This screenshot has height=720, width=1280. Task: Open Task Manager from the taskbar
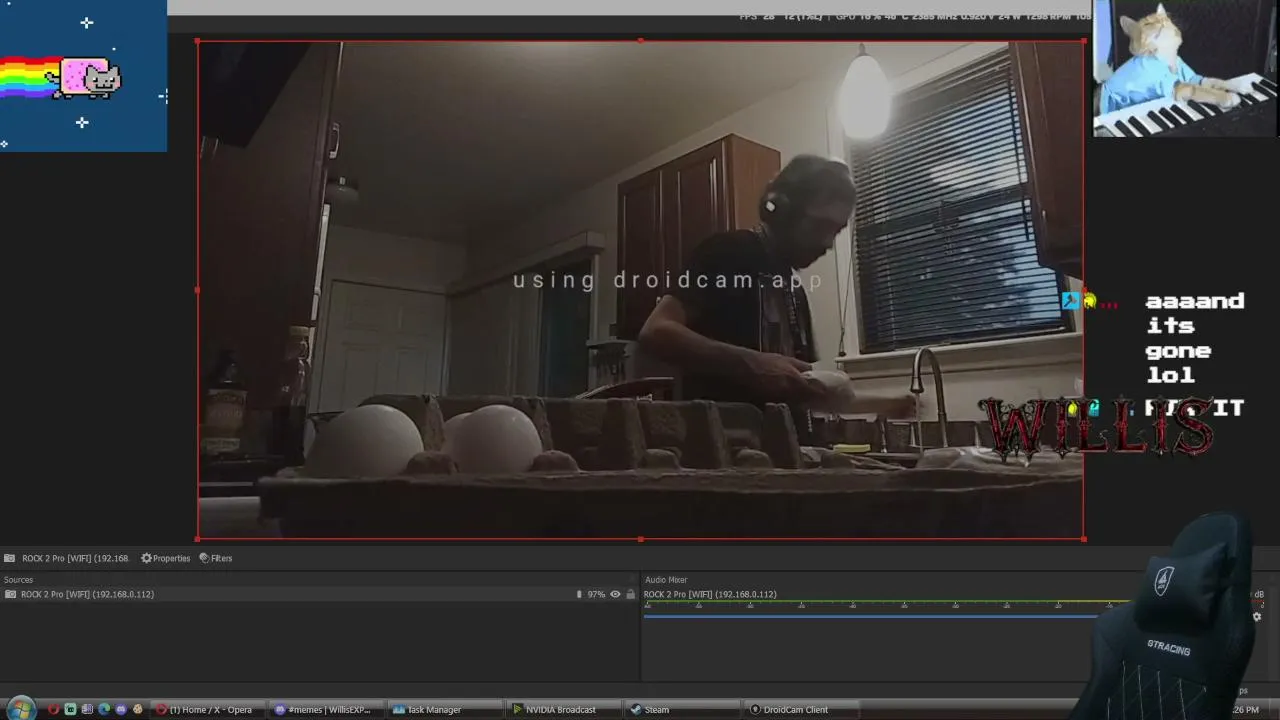pyautogui.click(x=444, y=710)
